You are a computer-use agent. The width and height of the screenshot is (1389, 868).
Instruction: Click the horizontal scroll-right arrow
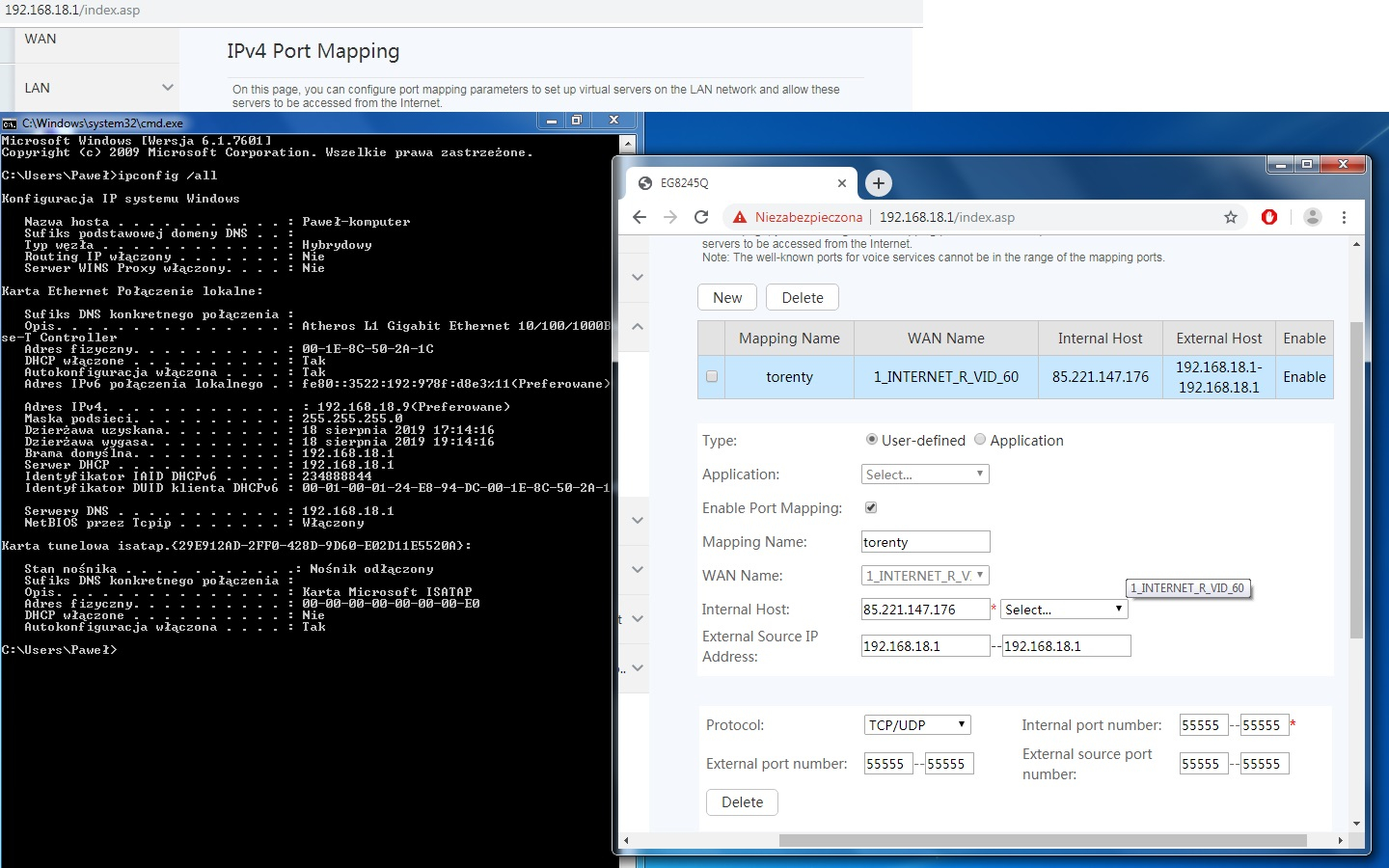(1340, 840)
